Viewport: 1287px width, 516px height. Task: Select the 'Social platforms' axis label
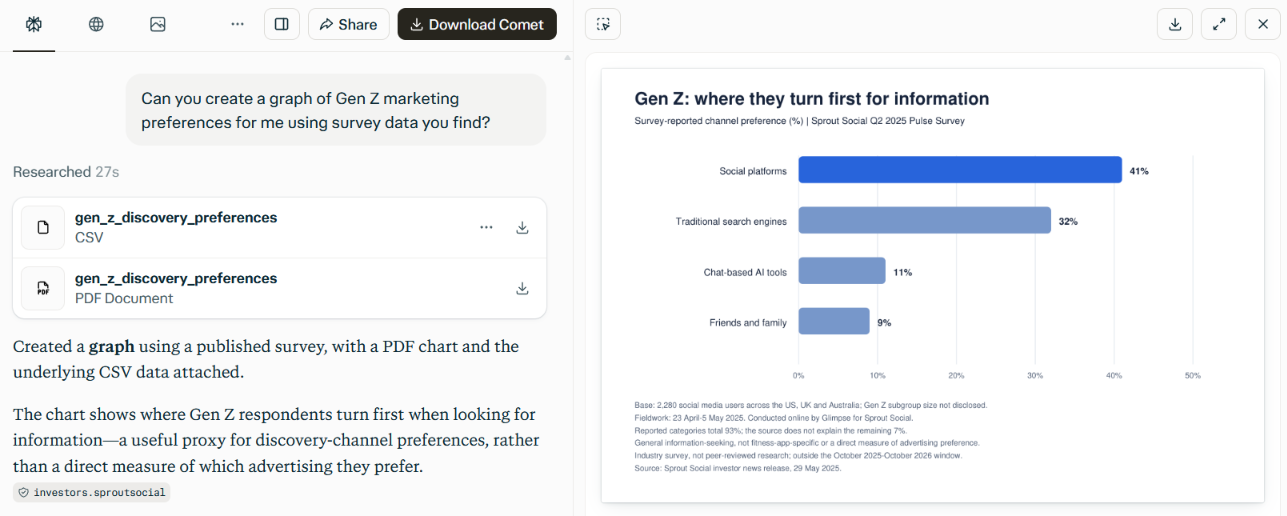coord(753,171)
